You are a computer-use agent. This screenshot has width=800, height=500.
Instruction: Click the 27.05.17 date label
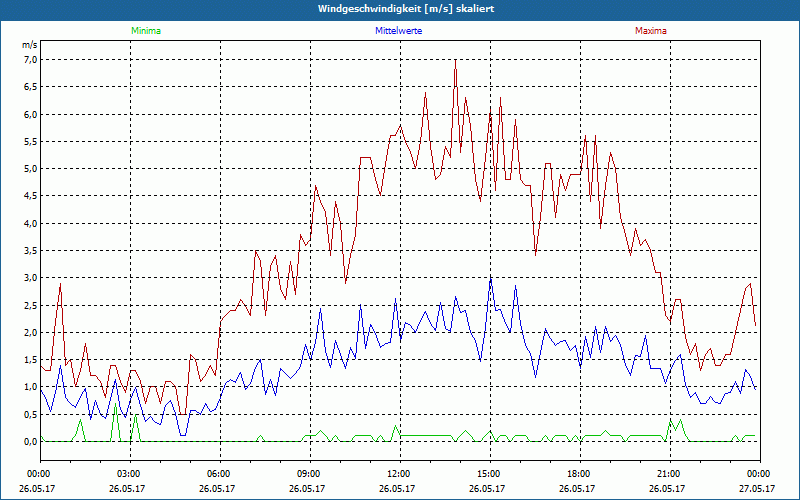coord(757,488)
